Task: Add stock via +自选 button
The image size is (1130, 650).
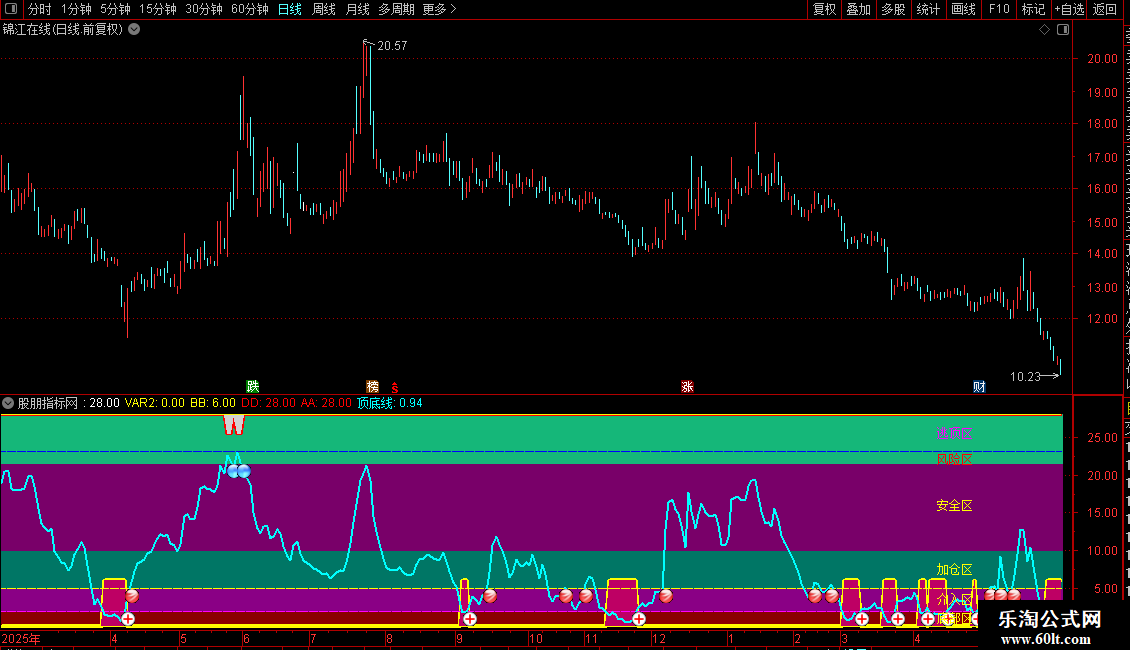Action: pyautogui.click(x=1069, y=9)
